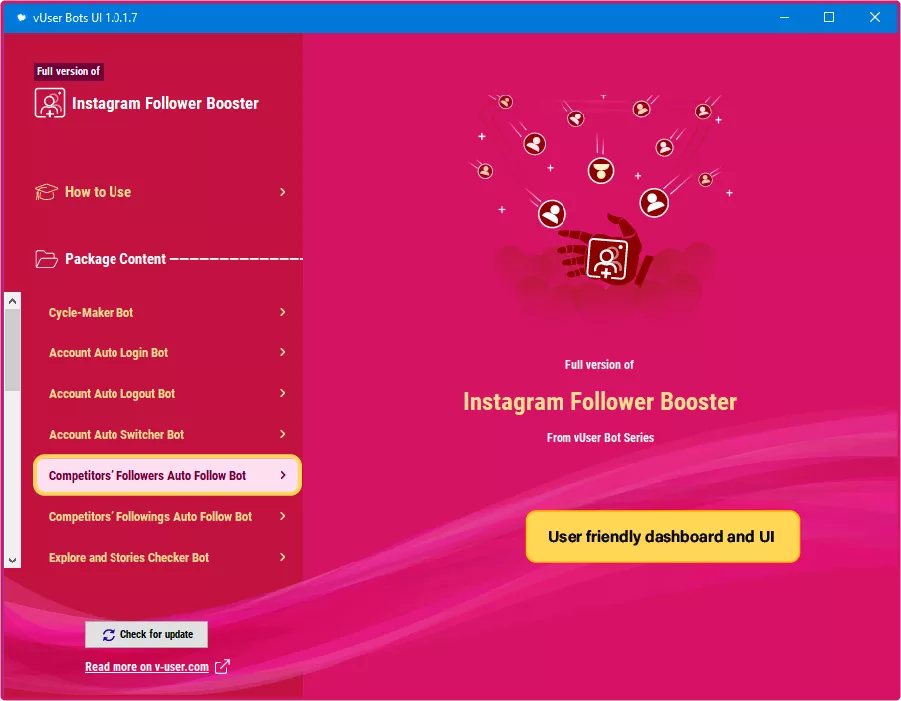Click the Full version of badge in sidebar
Image resolution: width=901 pixels, height=701 pixels.
click(x=68, y=71)
